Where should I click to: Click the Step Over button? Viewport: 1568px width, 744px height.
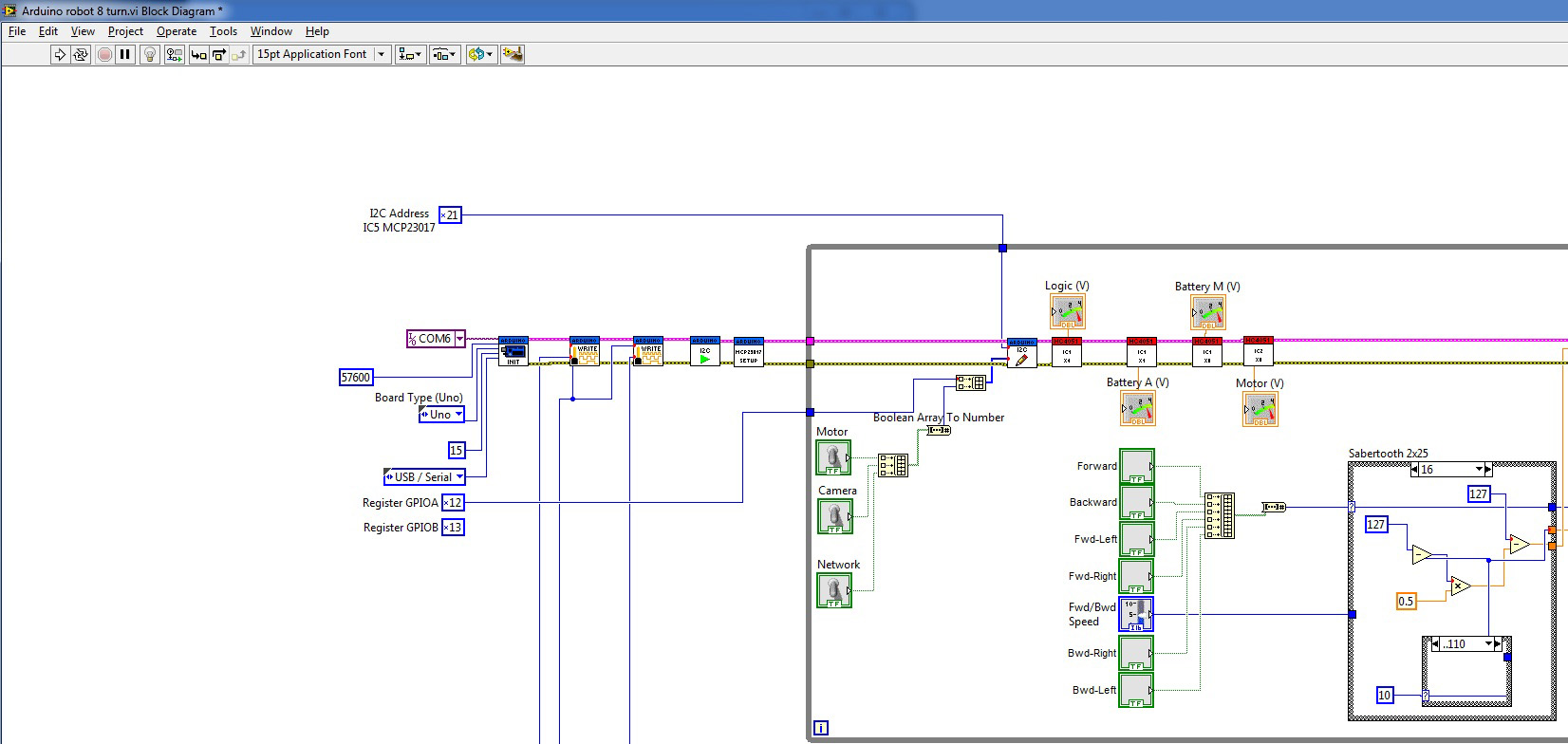[x=219, y=54]
